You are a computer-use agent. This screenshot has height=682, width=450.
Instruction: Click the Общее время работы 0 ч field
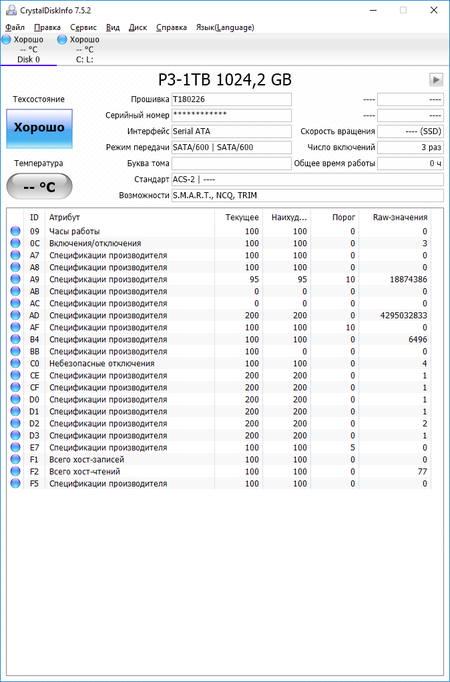click(x=410, y=164)
